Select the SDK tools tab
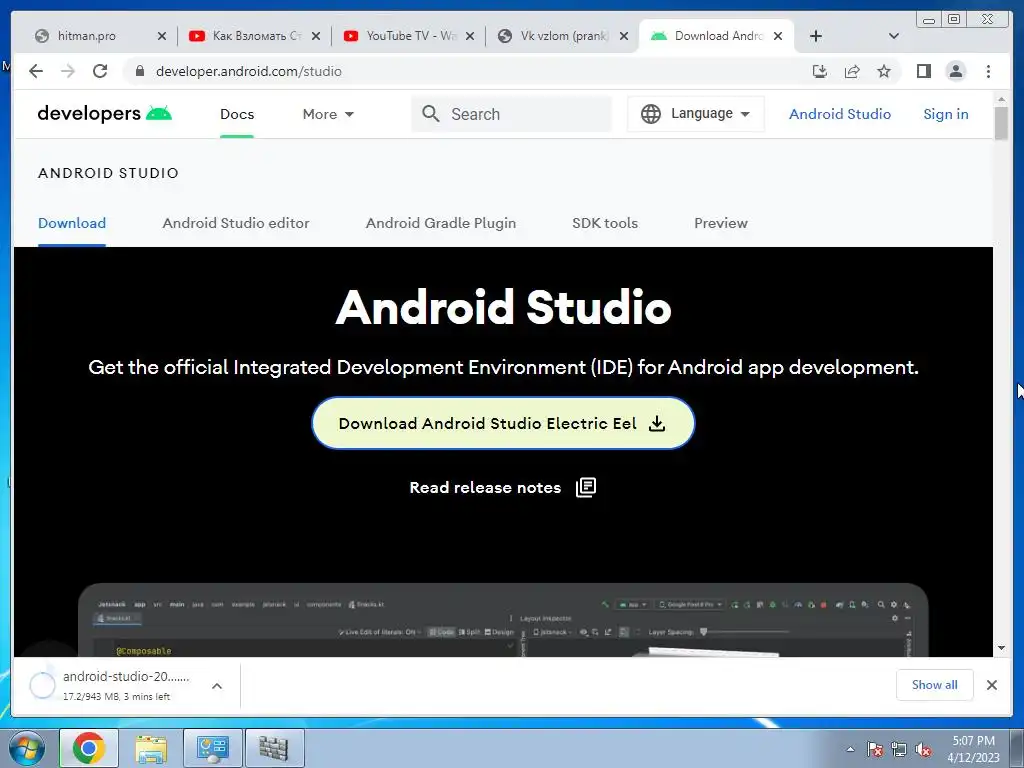1024x768 pixels. [x=605, y=223]
